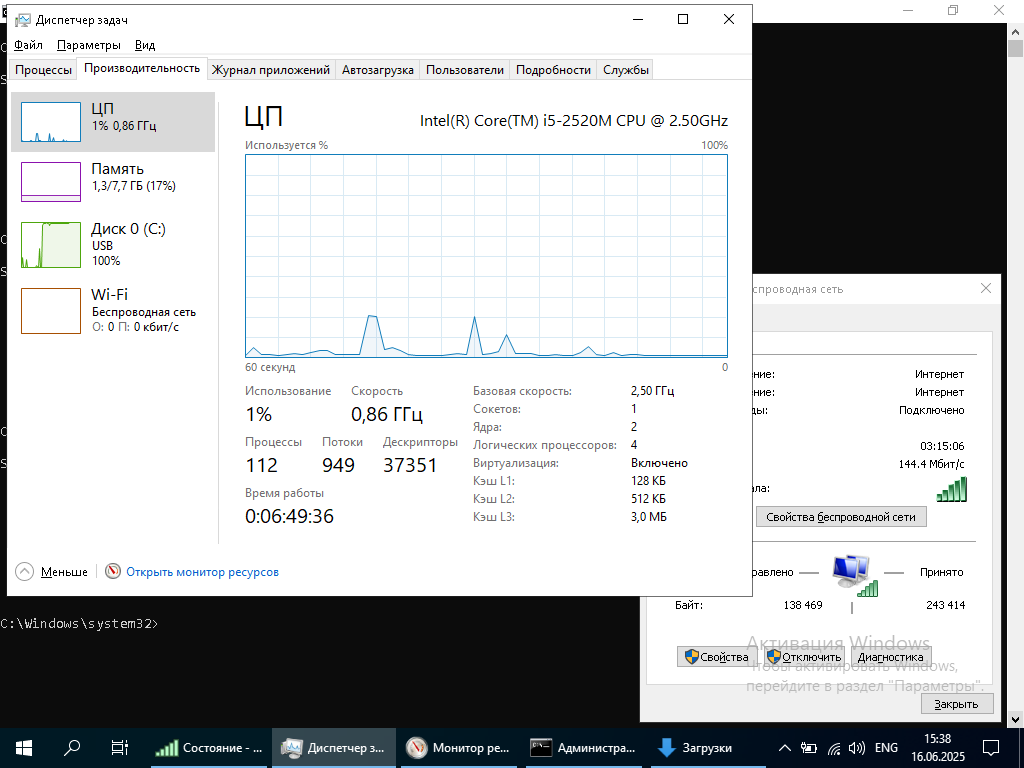1024x768 pixels.
Task: Select the Wi-Fi graph thumbnail
Action: (x=51, y=311)
